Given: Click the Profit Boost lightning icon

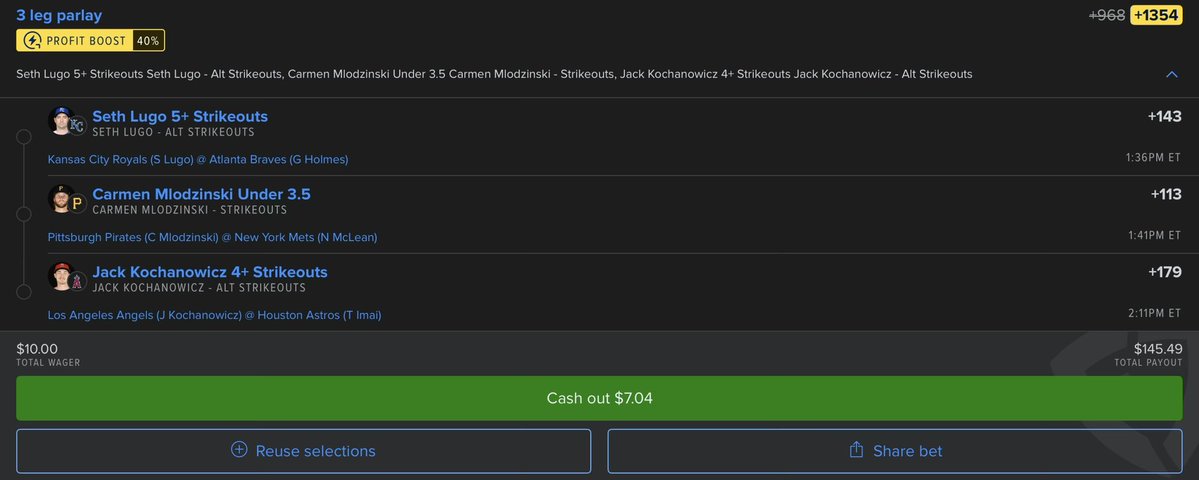Looking at the screenshot, I should (x=32, y=41).
